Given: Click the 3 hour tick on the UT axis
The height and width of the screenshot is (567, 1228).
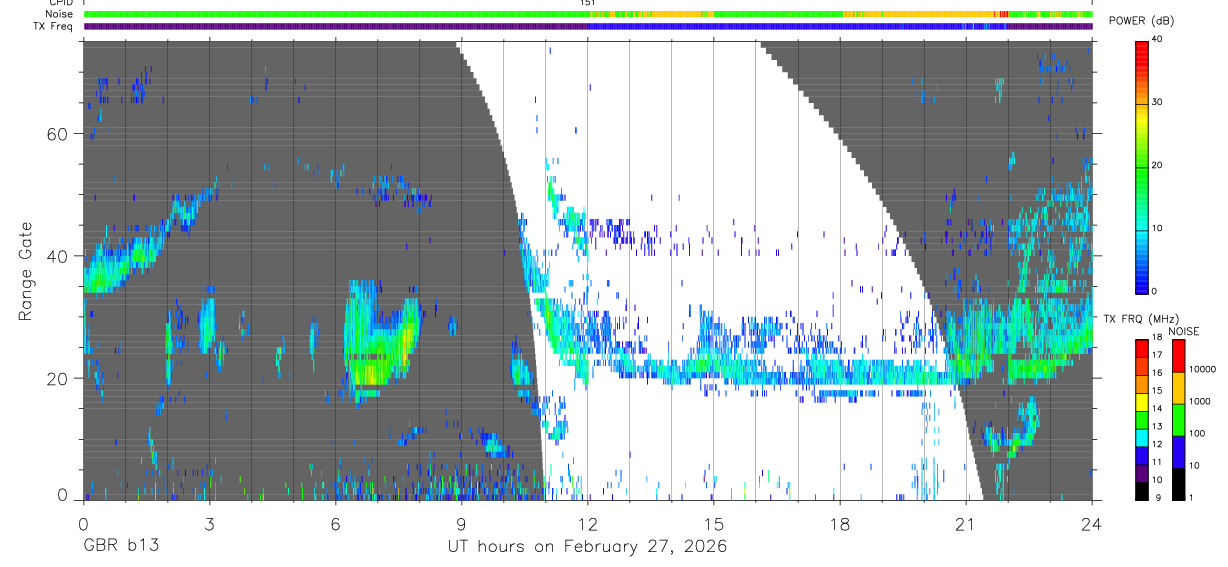Looking at the screenshot, I should coord(209,523).
